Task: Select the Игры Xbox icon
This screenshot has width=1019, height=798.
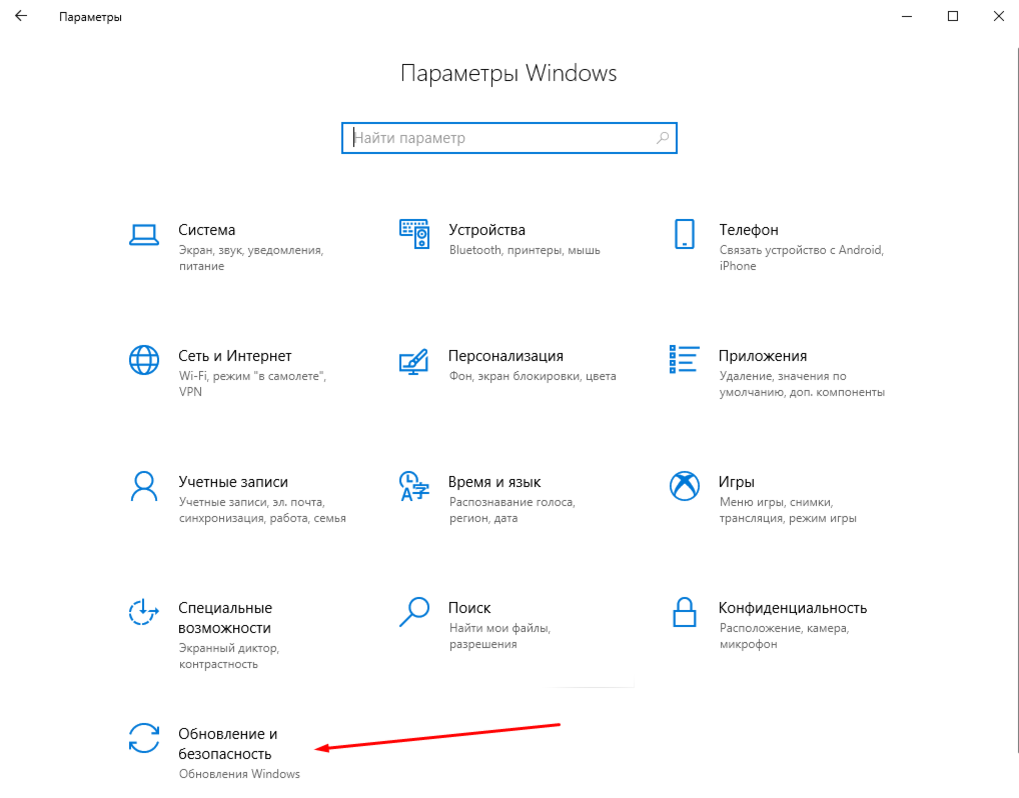Action: [684, 486]
